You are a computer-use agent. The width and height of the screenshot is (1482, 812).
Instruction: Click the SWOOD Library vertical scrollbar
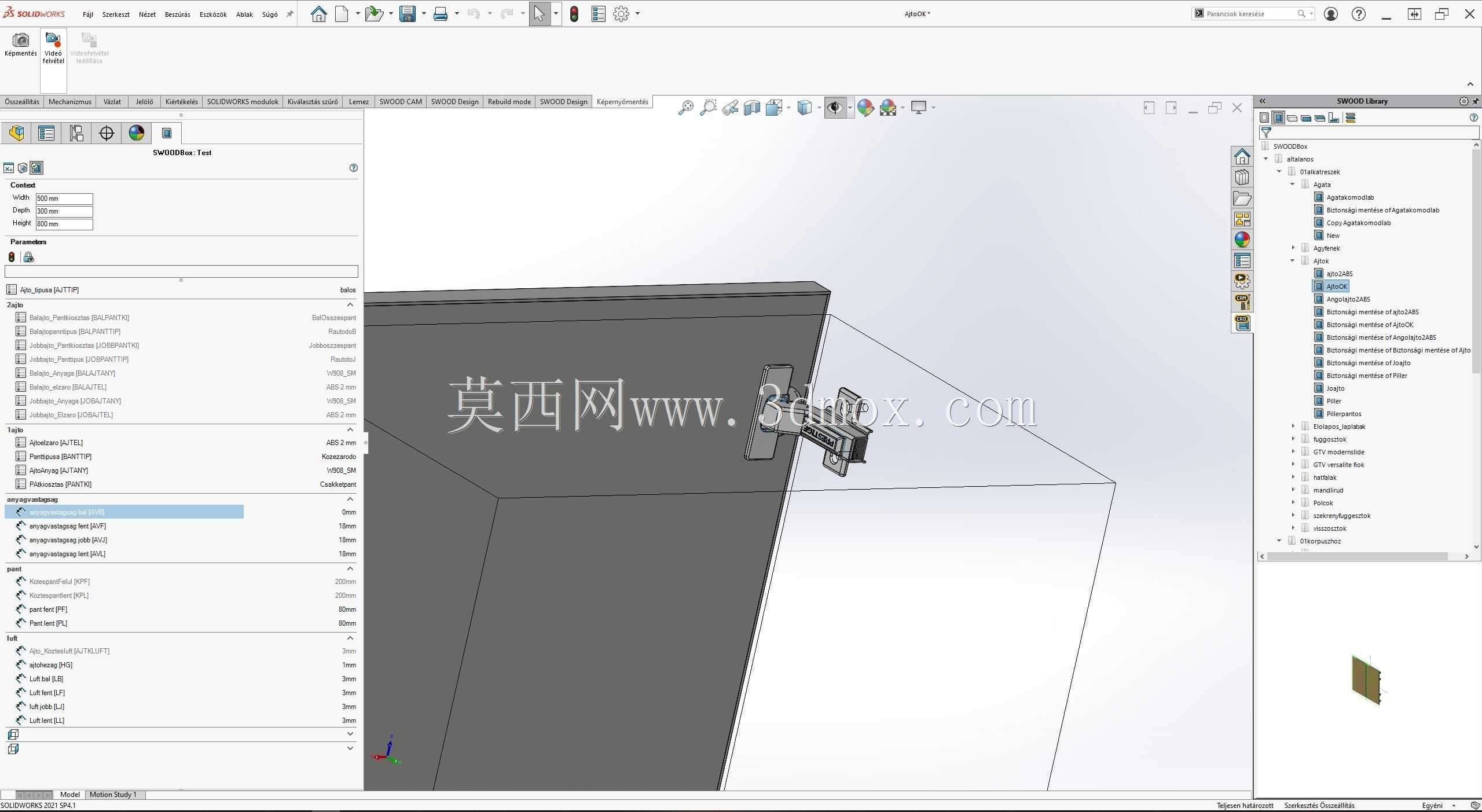pyautogui.click(x=1476, y=262)
